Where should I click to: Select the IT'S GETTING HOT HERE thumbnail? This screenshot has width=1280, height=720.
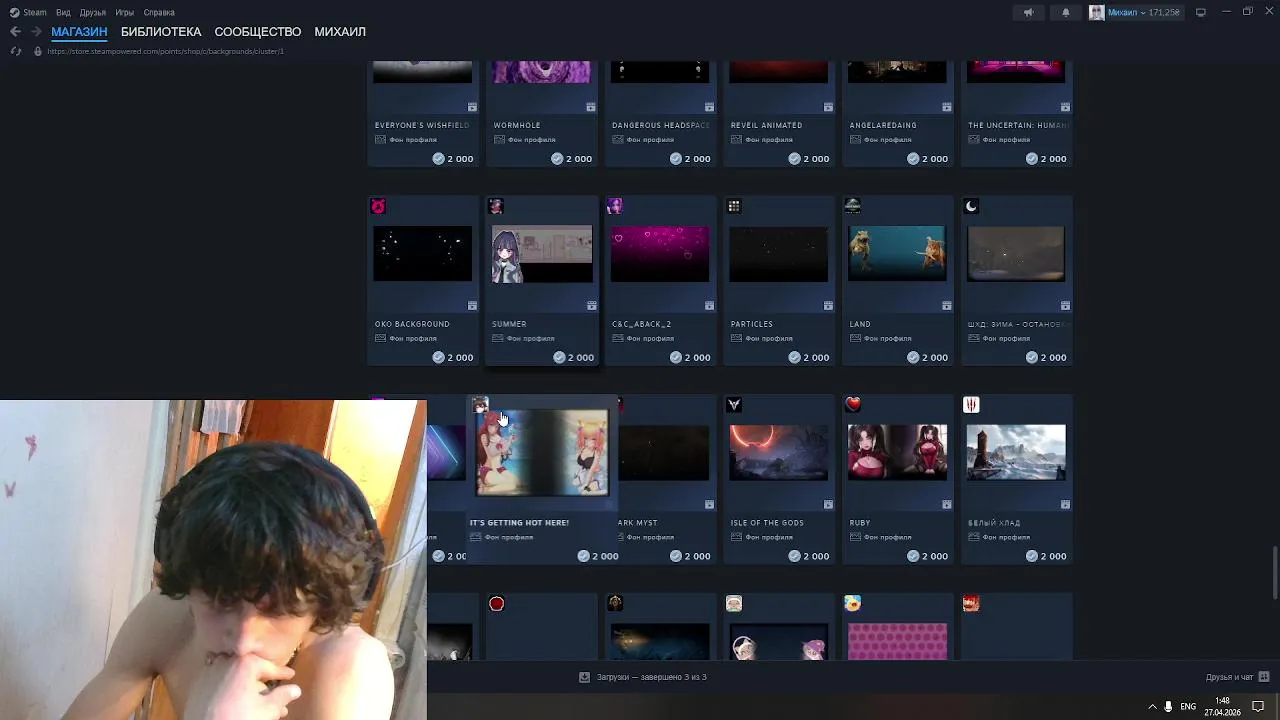(x=542, y=453)
